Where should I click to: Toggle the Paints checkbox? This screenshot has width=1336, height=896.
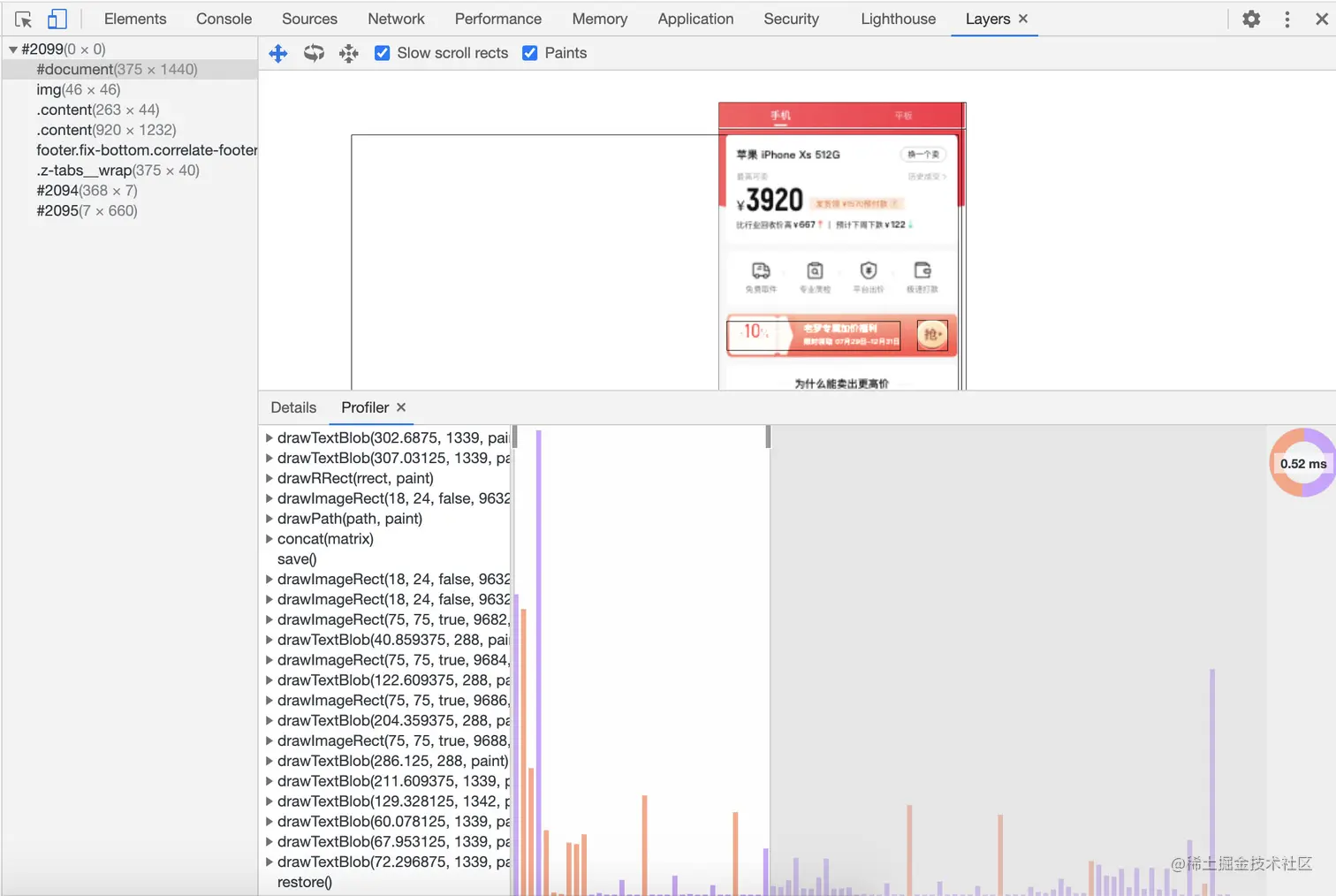click(530, 53)
